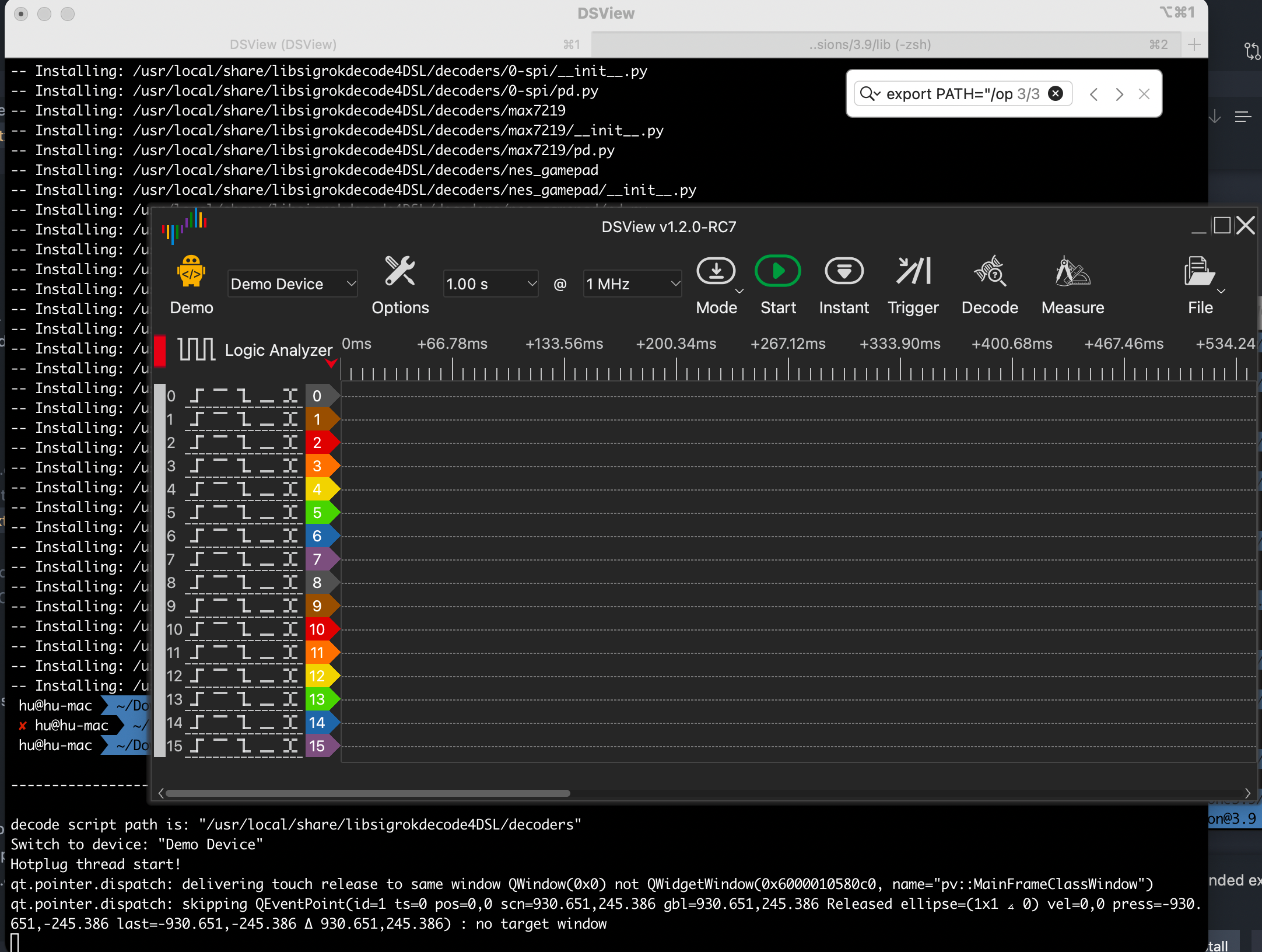Open the Trigger settings panel
The width and height of the screenshot is (1262, 952).
[912, 271]
